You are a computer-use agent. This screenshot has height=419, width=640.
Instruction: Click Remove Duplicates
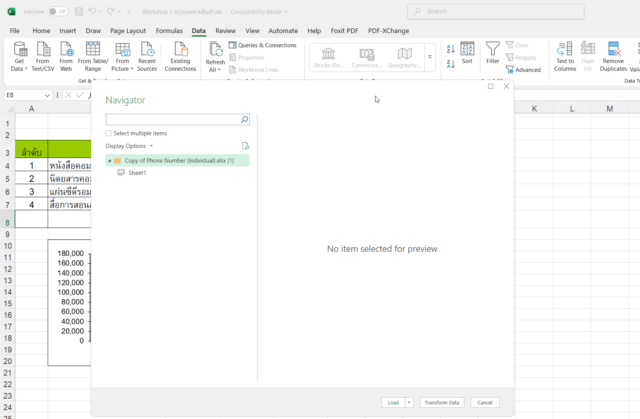tap(613, 57)
